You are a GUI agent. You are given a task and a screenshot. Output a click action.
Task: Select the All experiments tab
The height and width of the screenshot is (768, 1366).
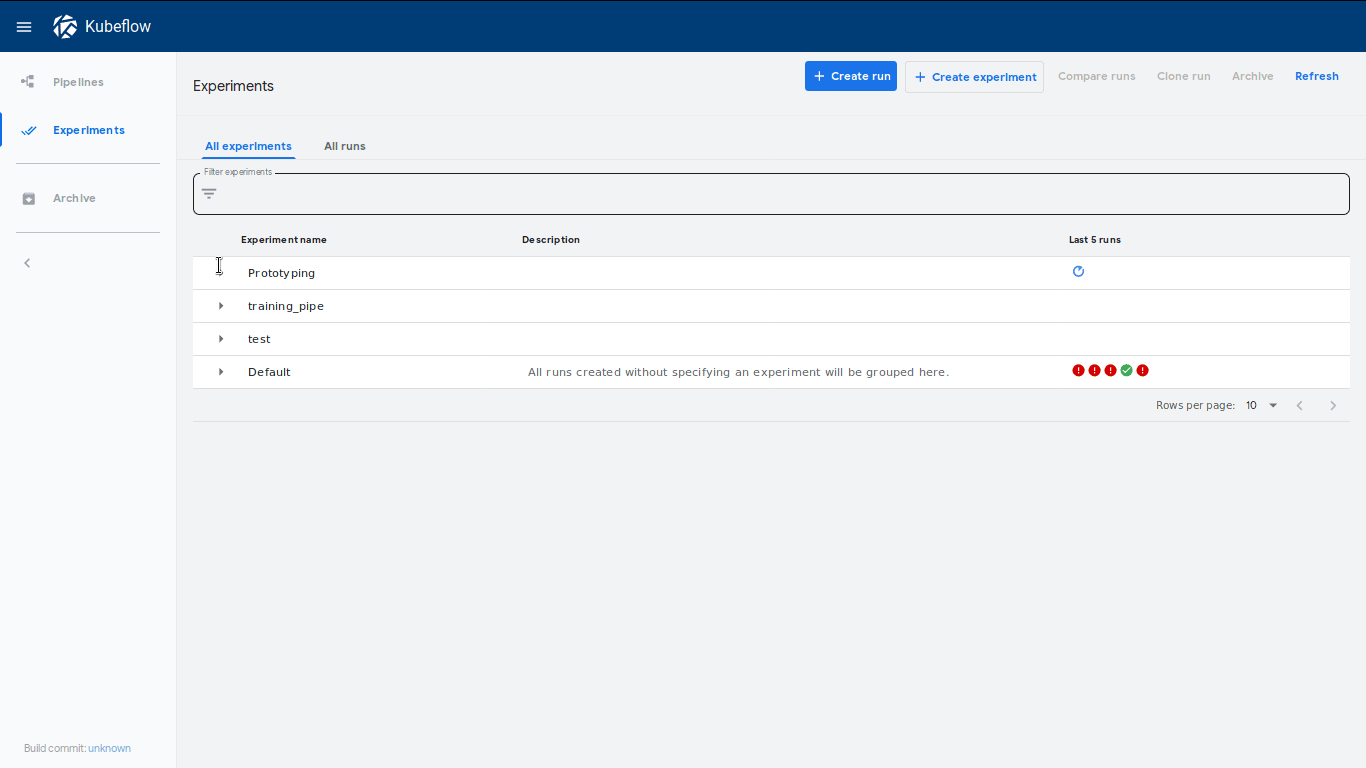[x=248, y=146]
